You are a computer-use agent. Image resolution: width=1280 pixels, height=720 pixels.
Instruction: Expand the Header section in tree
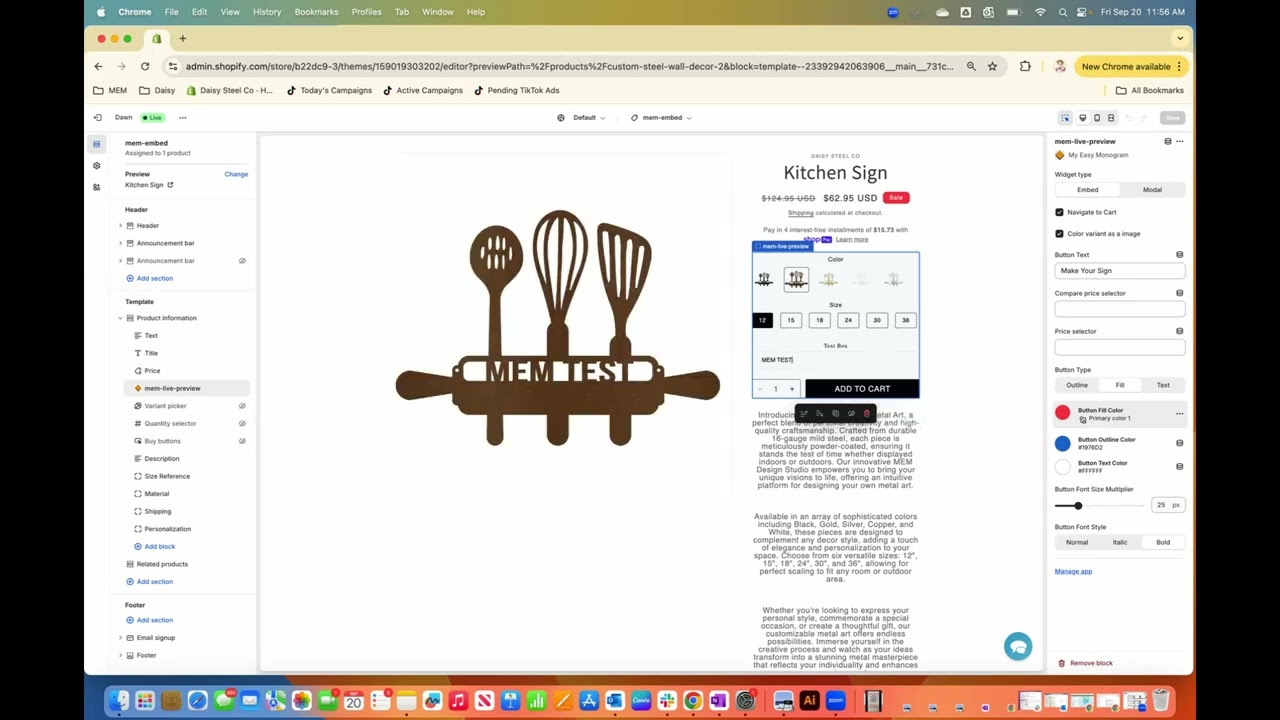point(121,226)
